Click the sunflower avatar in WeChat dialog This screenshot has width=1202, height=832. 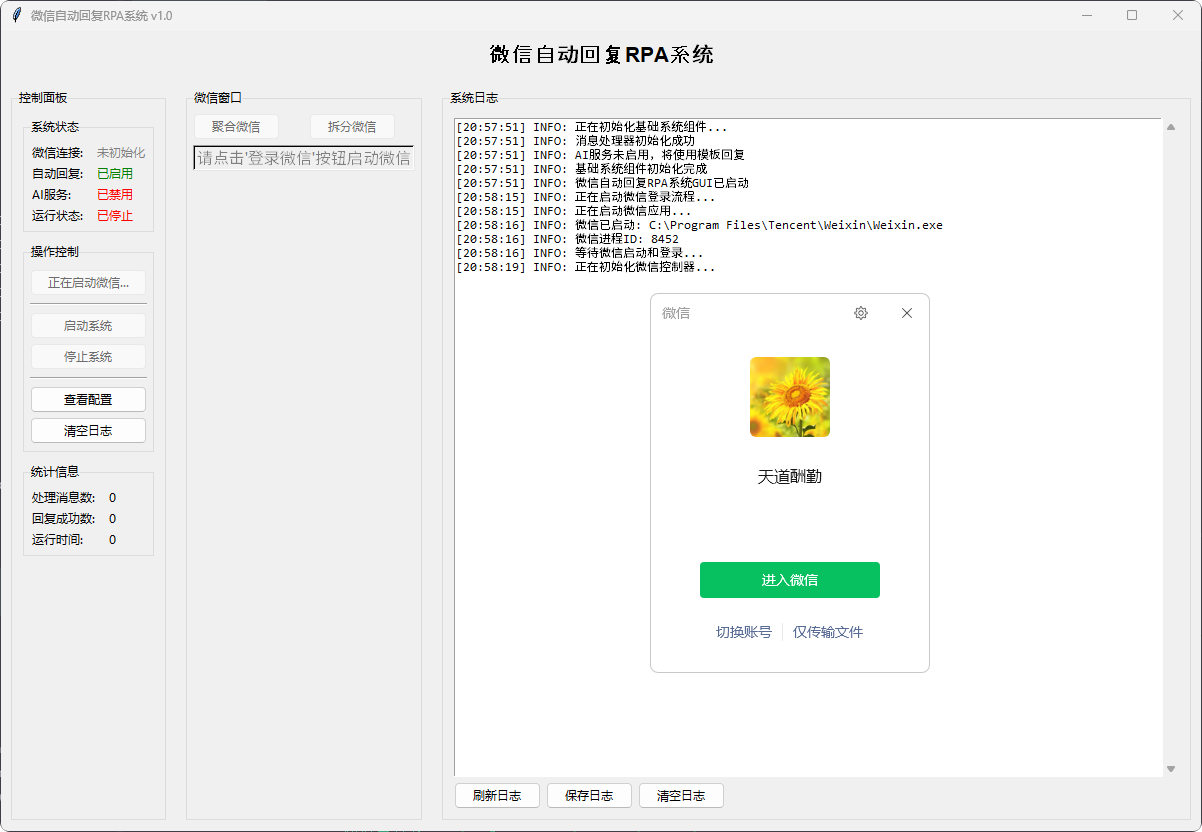pos(790,397)
